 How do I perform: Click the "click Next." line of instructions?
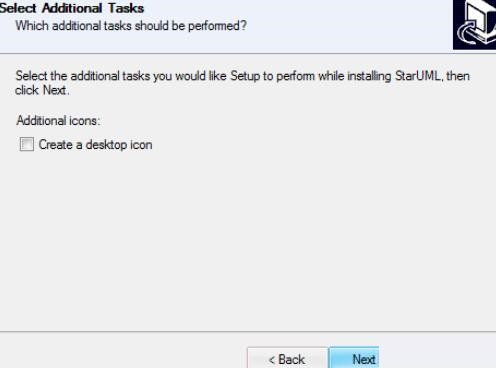click(42, 90)
